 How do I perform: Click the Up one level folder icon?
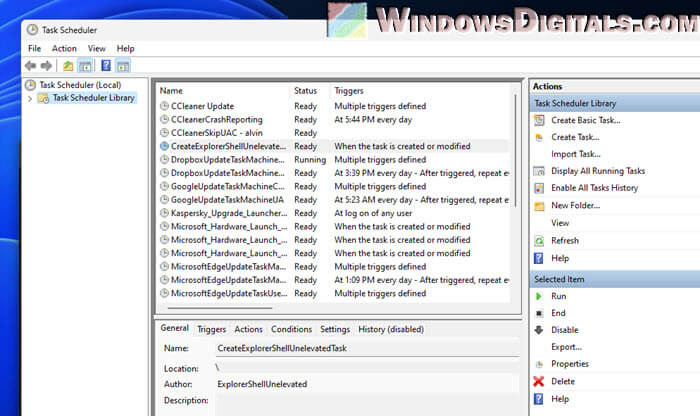coord(68,66)
